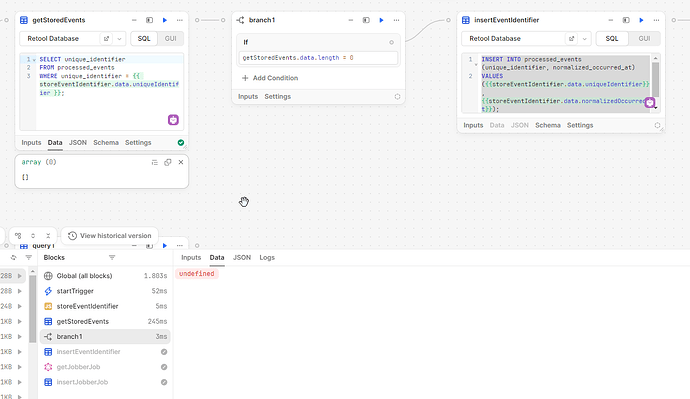Viewport: 690px width, 399px height.
Task: Filter the Blocks list
Action: click(112, 258)
